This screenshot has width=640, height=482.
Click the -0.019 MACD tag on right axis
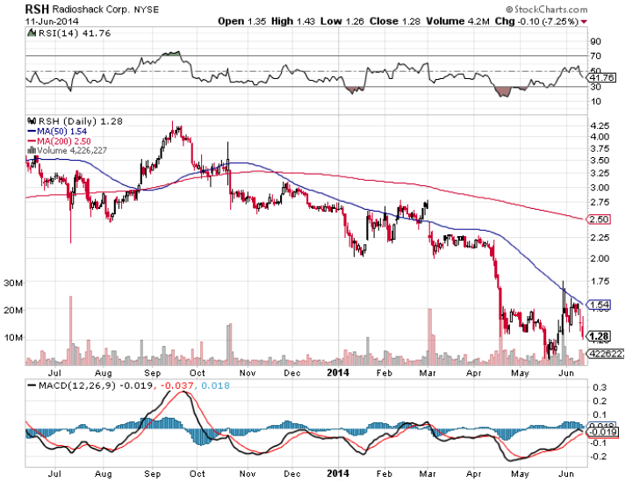click(x=604, y=432)
